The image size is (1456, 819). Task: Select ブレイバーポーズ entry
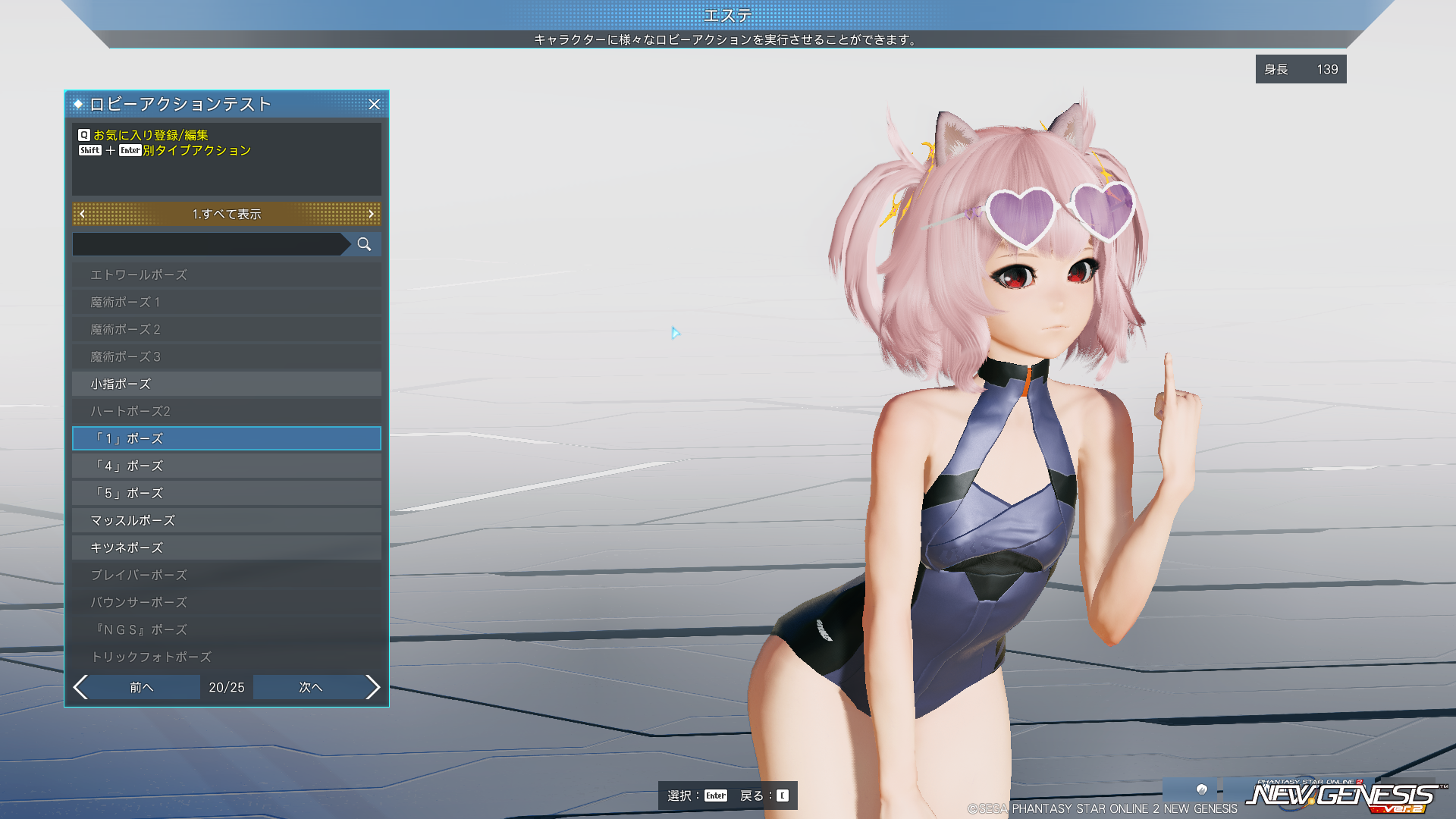point(227,575)
